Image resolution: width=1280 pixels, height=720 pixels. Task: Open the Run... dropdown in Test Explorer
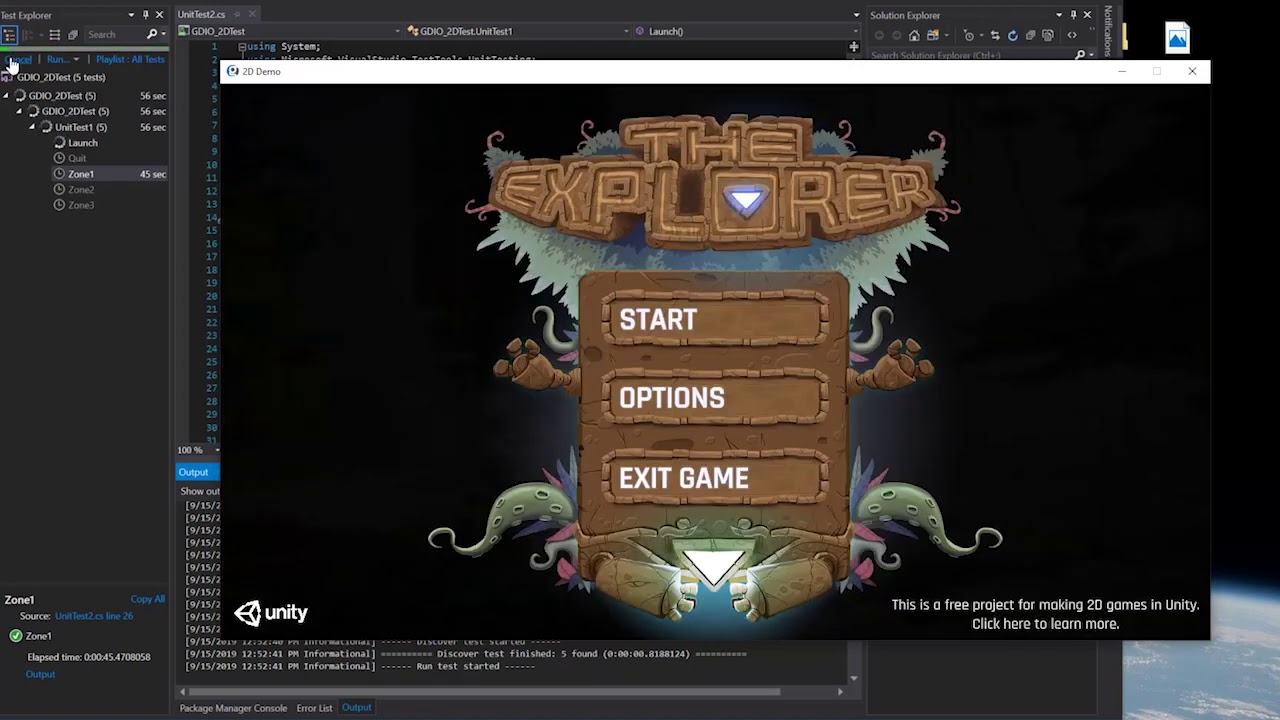[x=63, y=60]
